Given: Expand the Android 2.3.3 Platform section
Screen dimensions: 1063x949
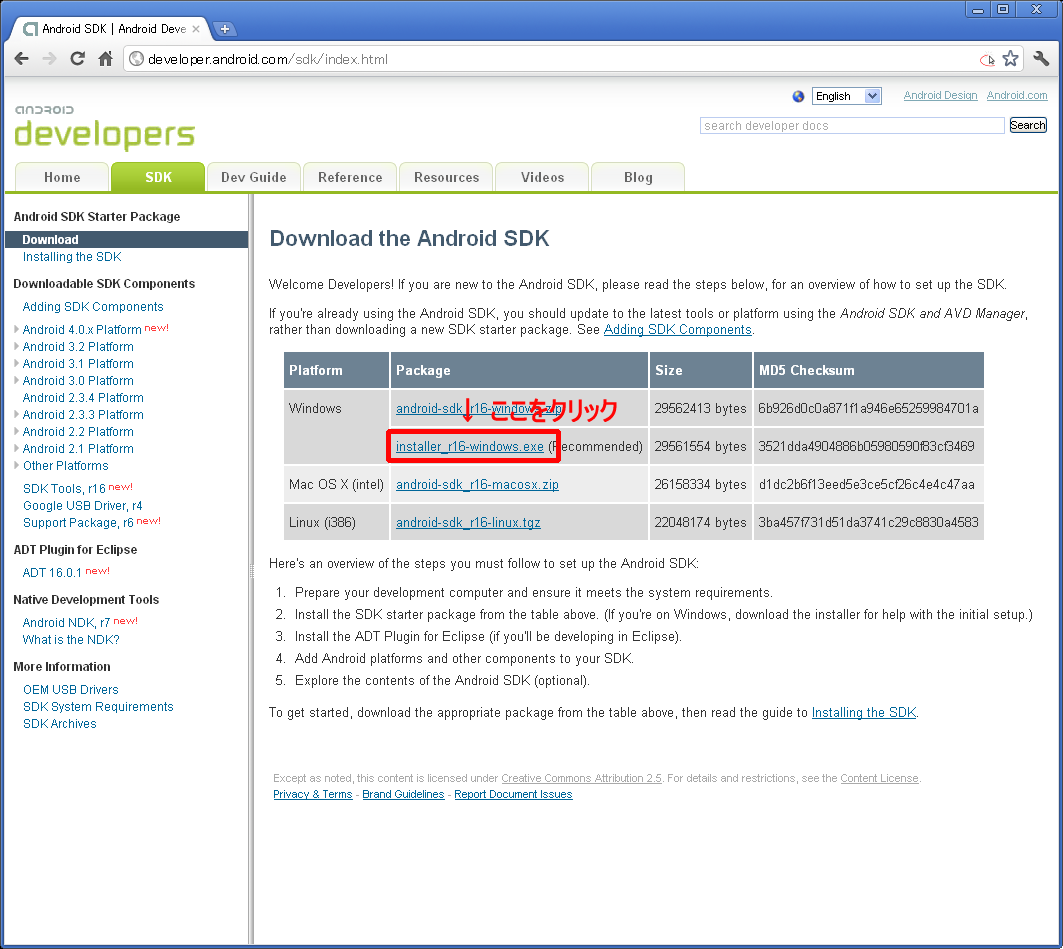Looking at the screenshot, I should point(16,413).
